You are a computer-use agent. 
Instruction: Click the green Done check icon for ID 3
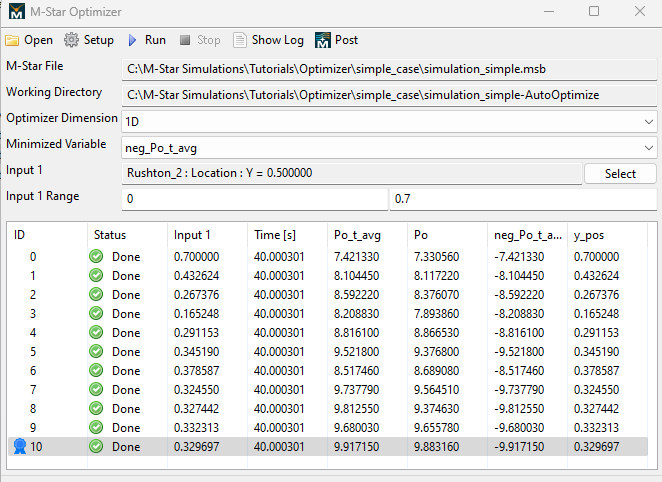[x=96, y=313]
